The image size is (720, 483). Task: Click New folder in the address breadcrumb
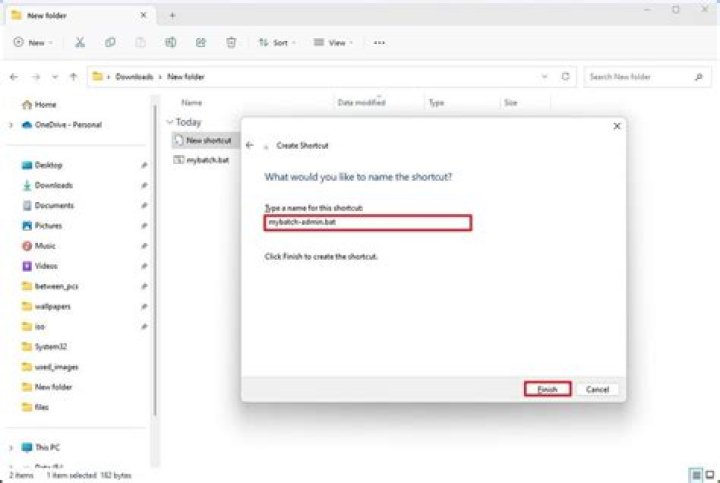tap(186, 77)
